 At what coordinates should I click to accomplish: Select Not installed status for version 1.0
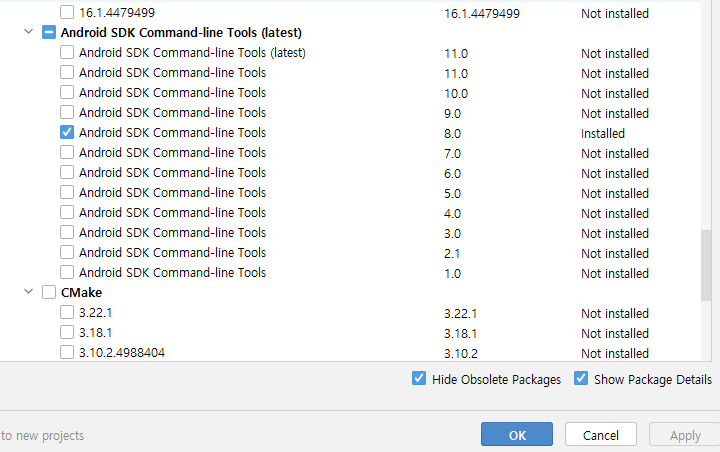[615, 274]
